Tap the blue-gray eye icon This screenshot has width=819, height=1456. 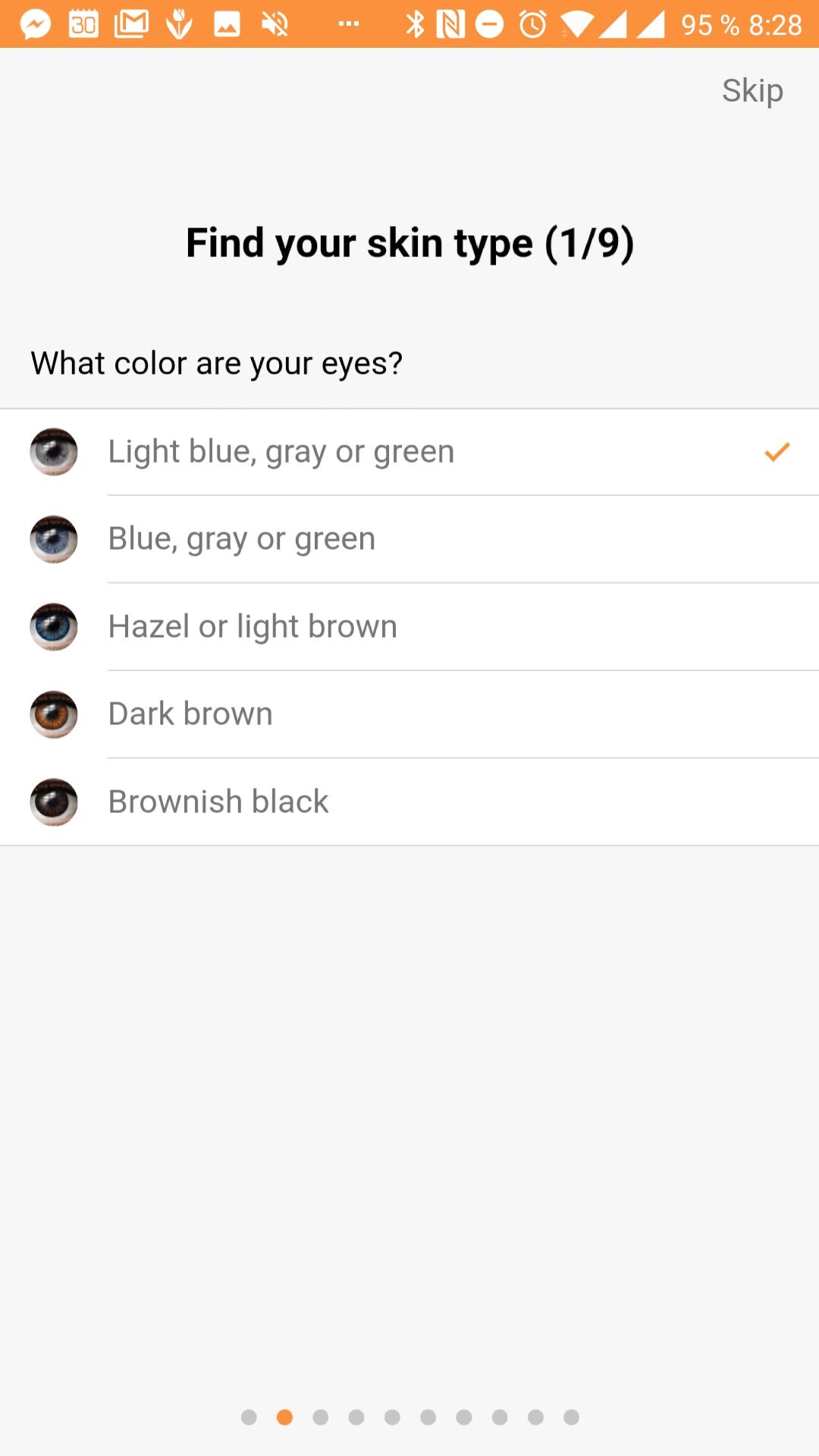click(x=54, y=539)
